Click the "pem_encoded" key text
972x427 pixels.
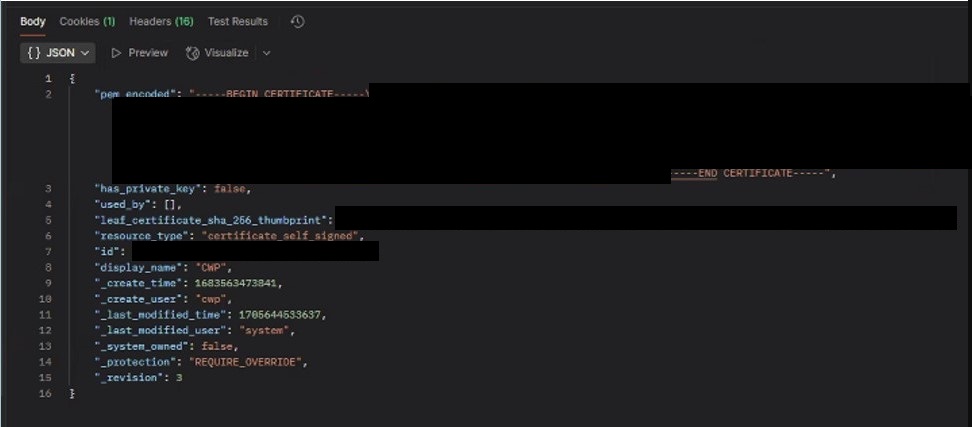pyautogui.click(x=135, y=94)
